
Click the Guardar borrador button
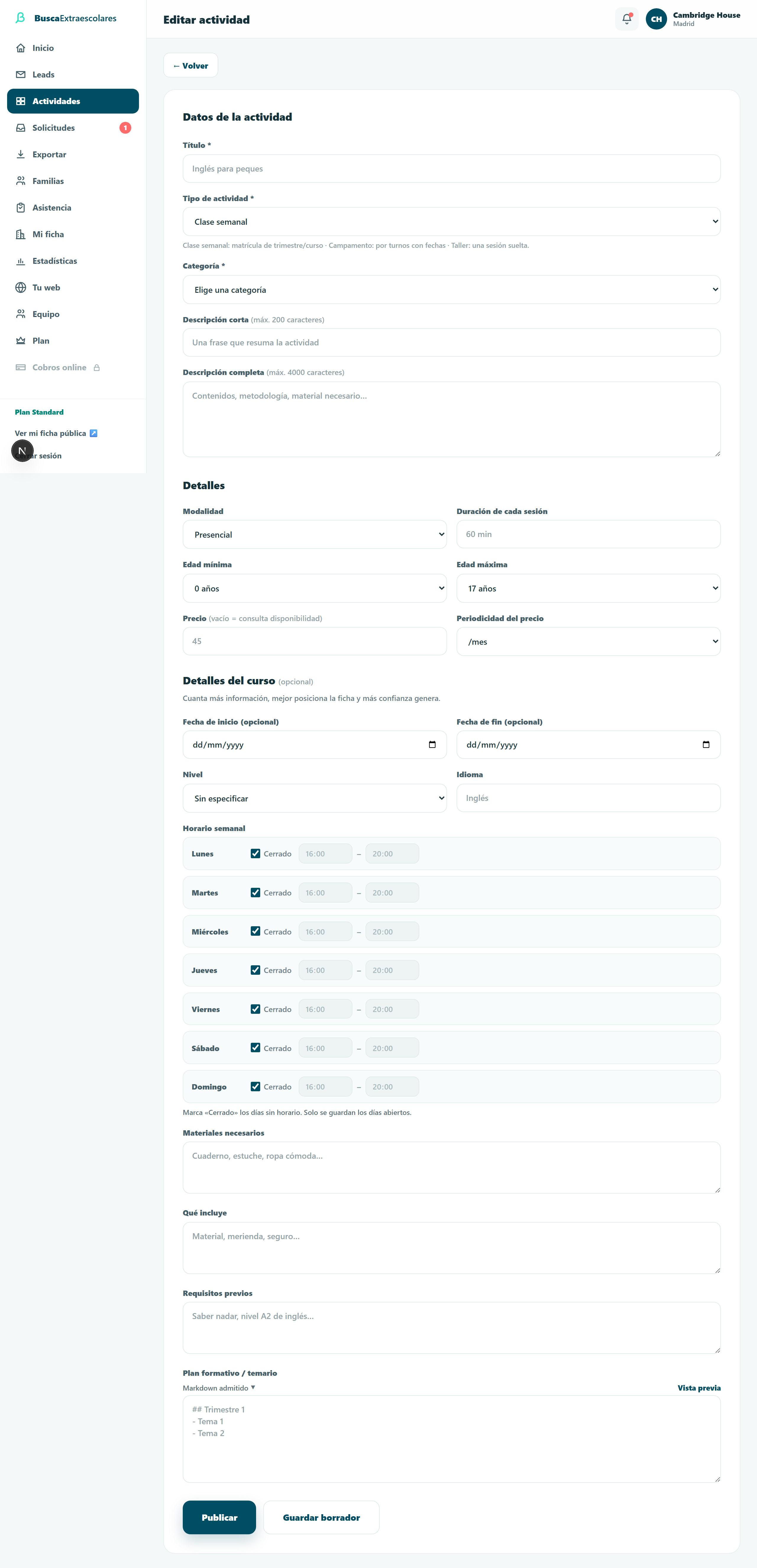click(321, 1517)
